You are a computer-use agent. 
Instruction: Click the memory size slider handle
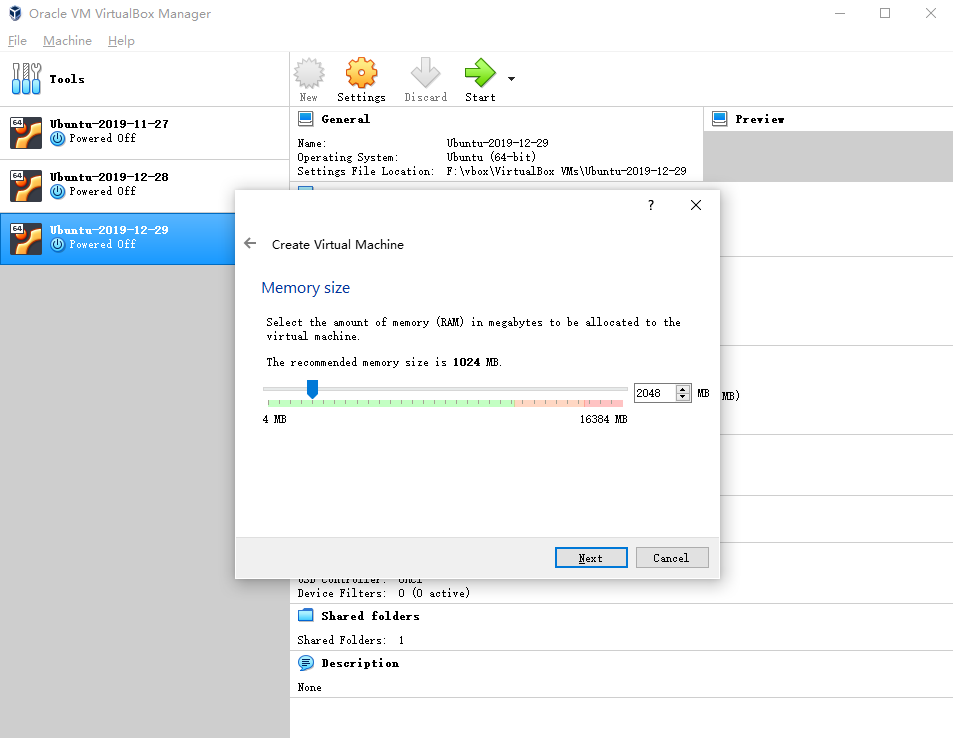pyautogui.click(x=312, y=389)
